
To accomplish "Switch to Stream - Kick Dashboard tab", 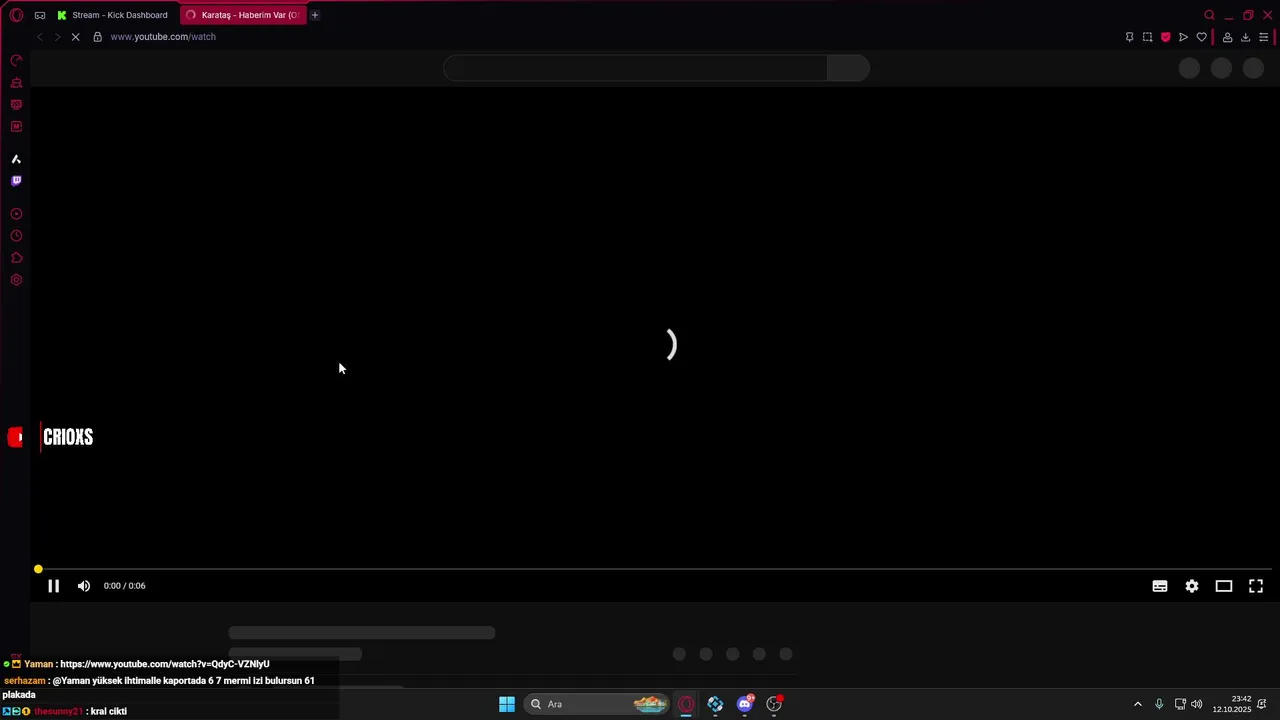I will [113, 15].
